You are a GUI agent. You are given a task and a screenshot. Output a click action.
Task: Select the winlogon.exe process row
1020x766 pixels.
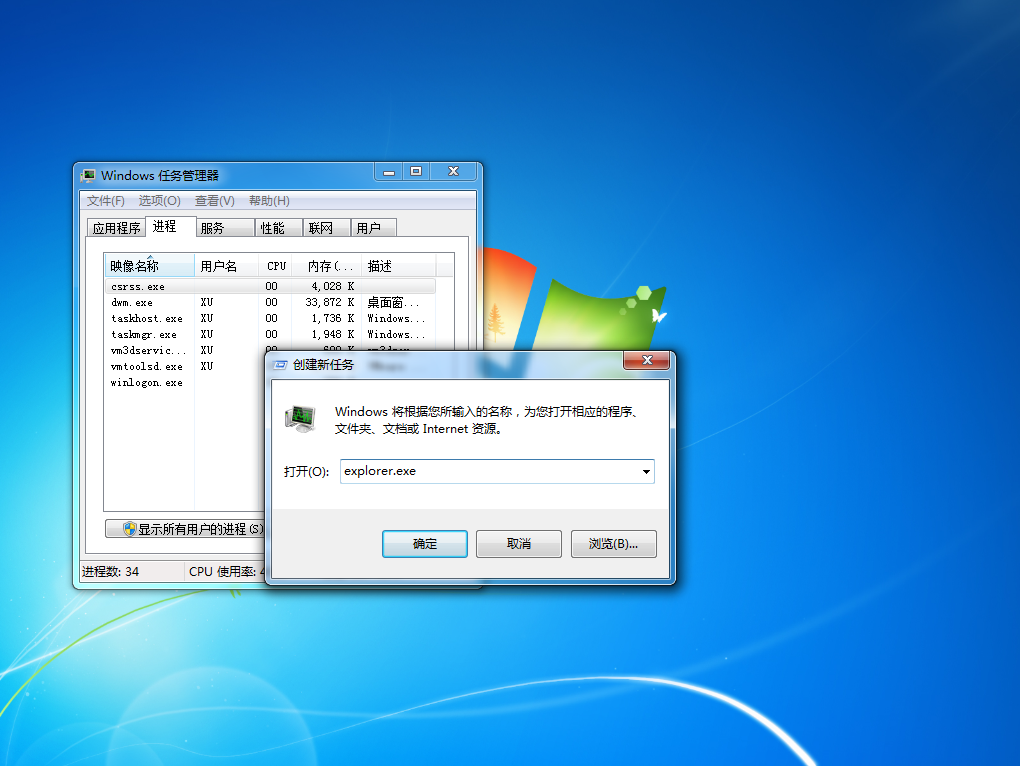click(x=185, y=382)
